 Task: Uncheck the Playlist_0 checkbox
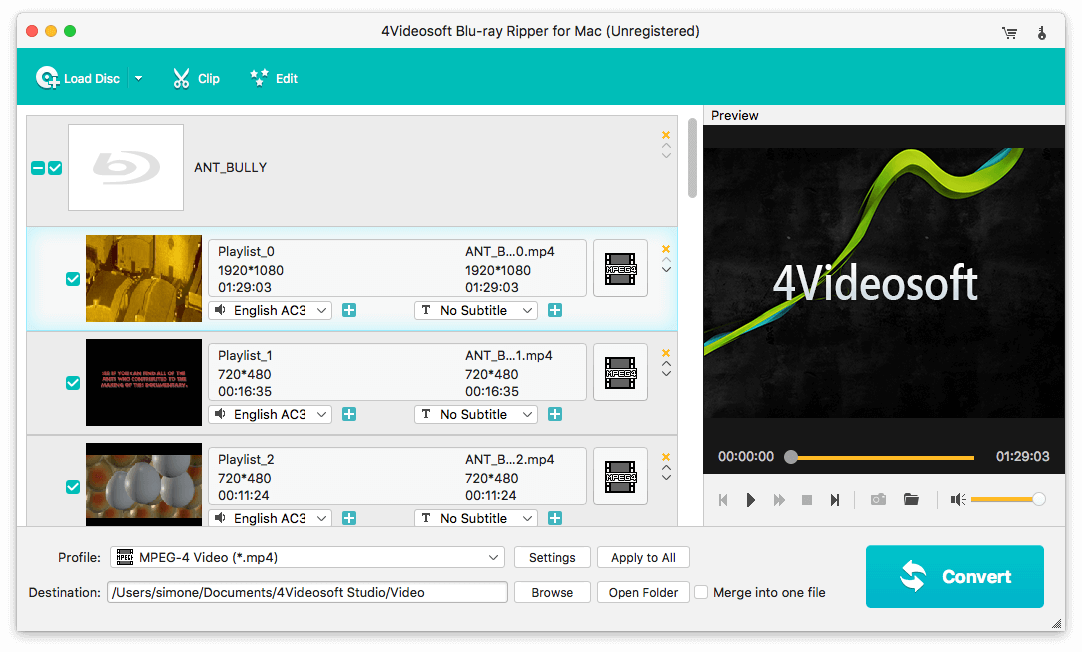tap(72, 279)
